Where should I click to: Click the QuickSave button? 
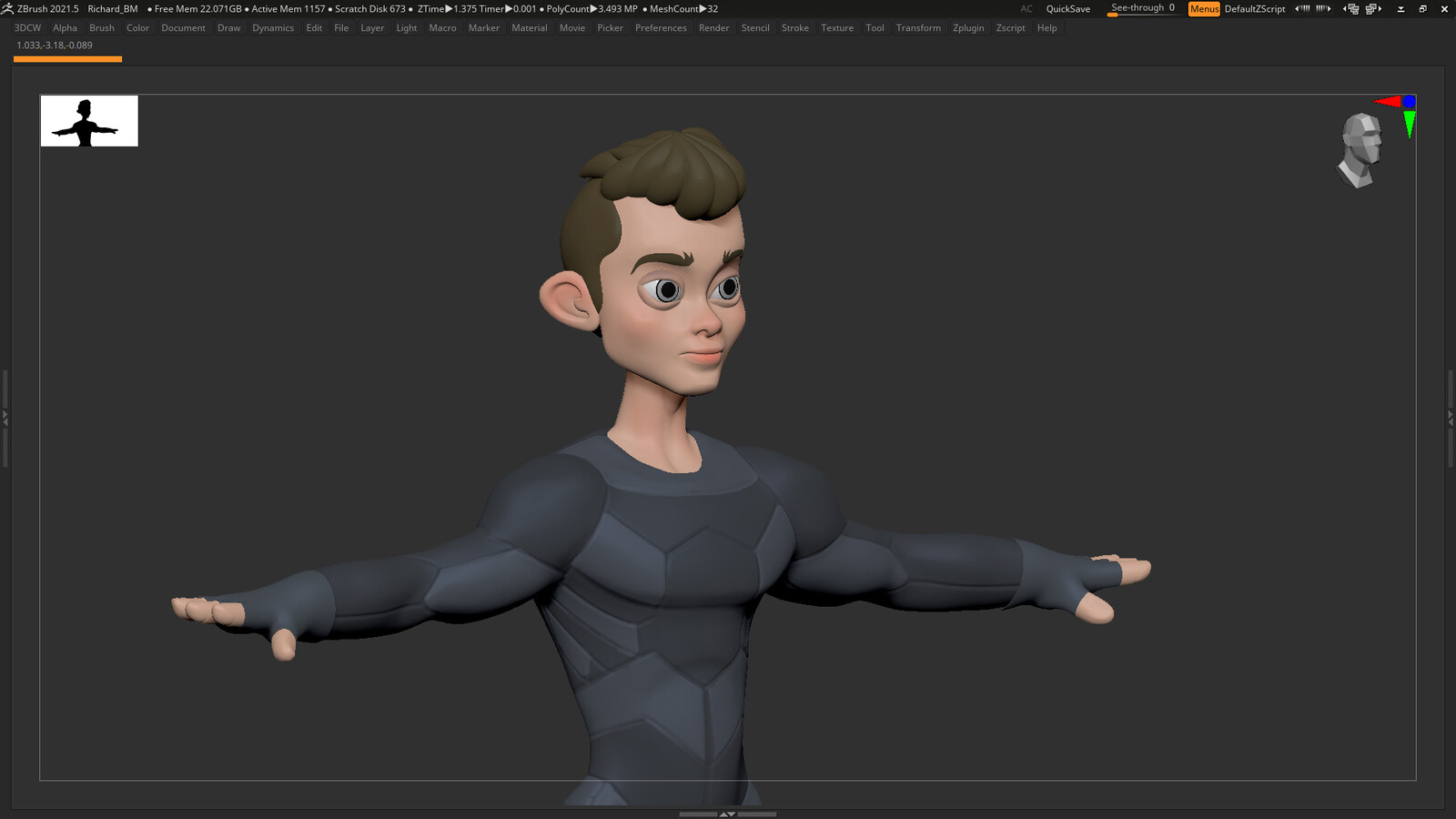(1067, 9)
